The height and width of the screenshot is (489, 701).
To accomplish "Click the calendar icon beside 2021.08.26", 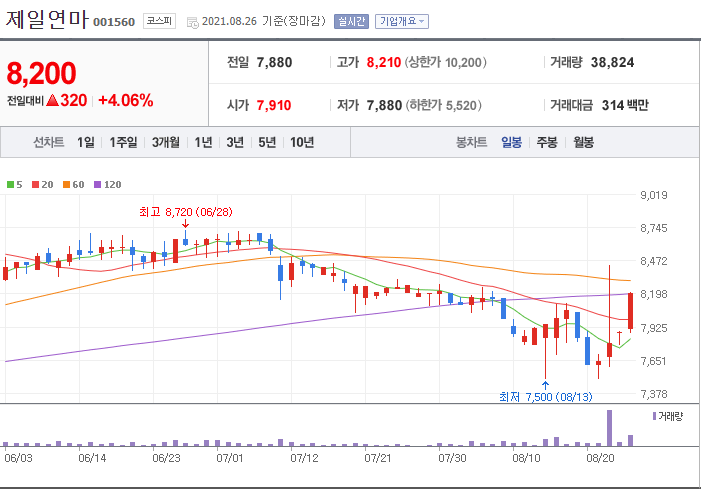I will coord(193,22).
